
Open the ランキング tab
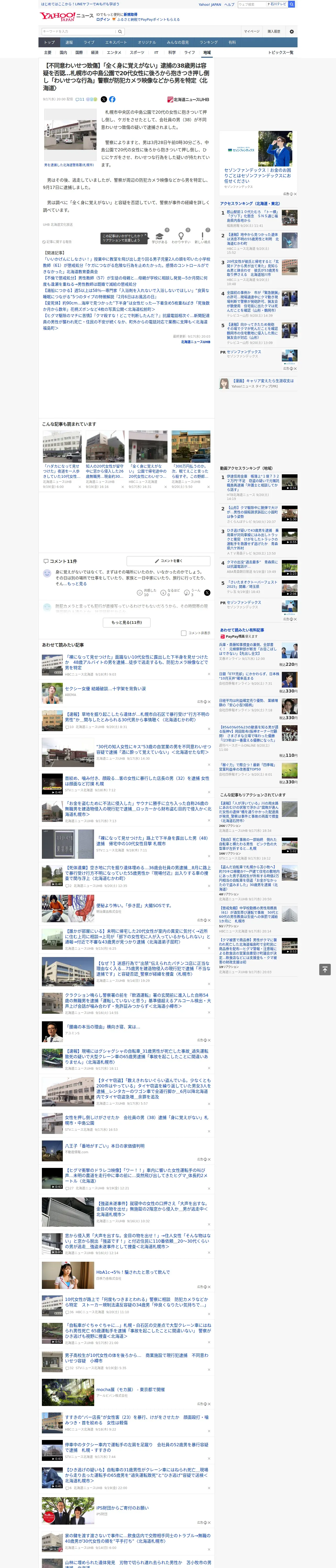coord(209,43)
